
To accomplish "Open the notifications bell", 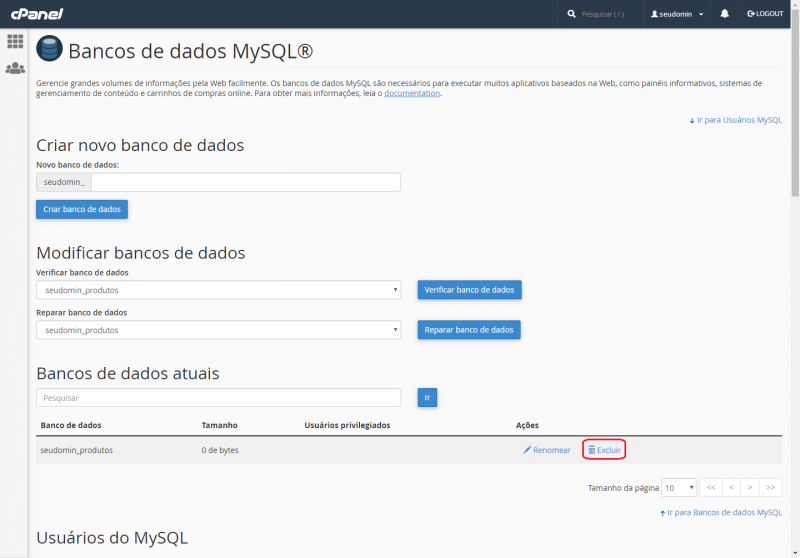I will coord(724,14).
